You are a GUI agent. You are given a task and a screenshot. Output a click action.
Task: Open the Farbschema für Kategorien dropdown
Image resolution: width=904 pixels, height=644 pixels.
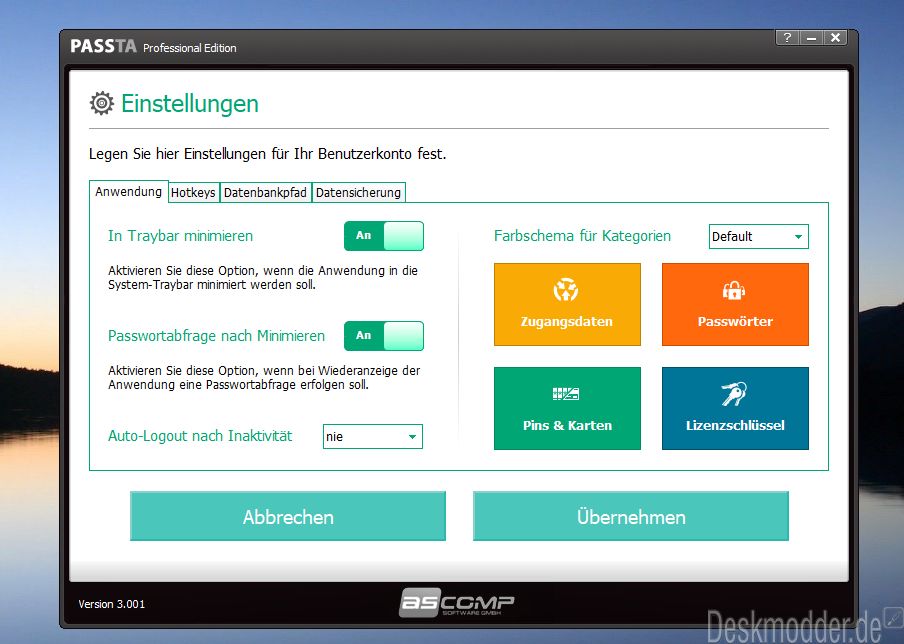759,236
